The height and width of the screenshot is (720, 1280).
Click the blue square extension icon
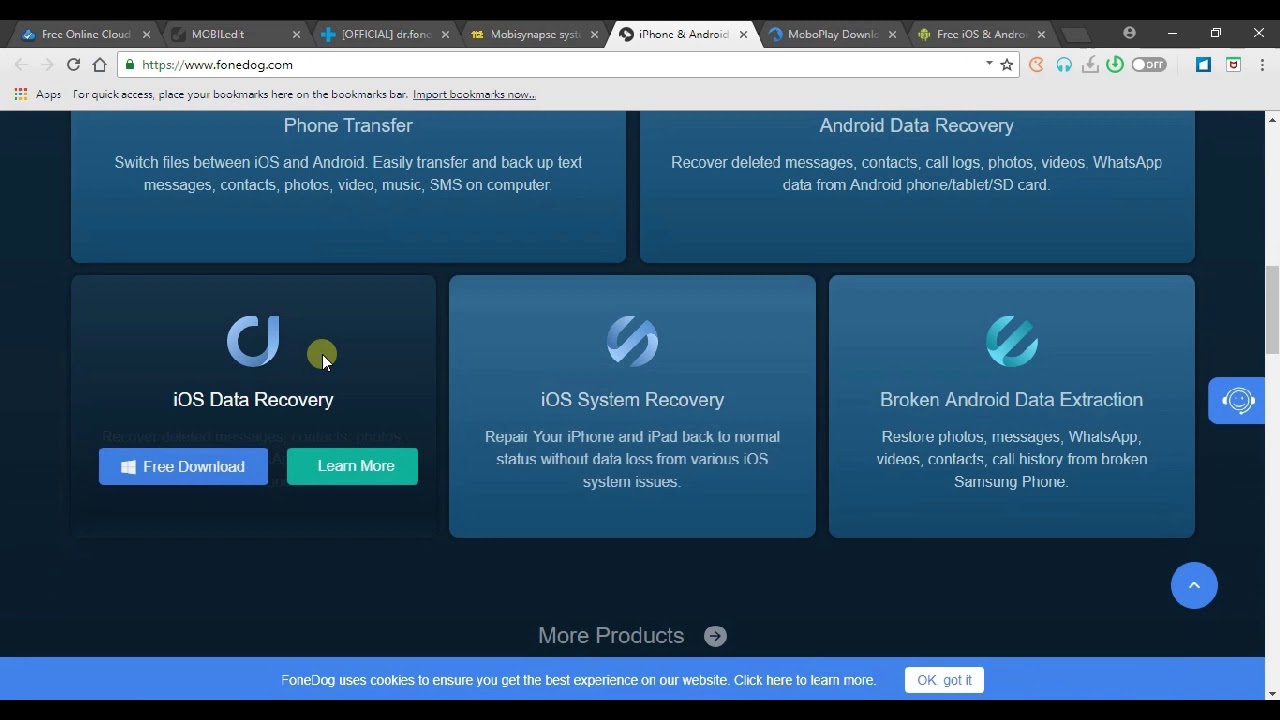1203,65
